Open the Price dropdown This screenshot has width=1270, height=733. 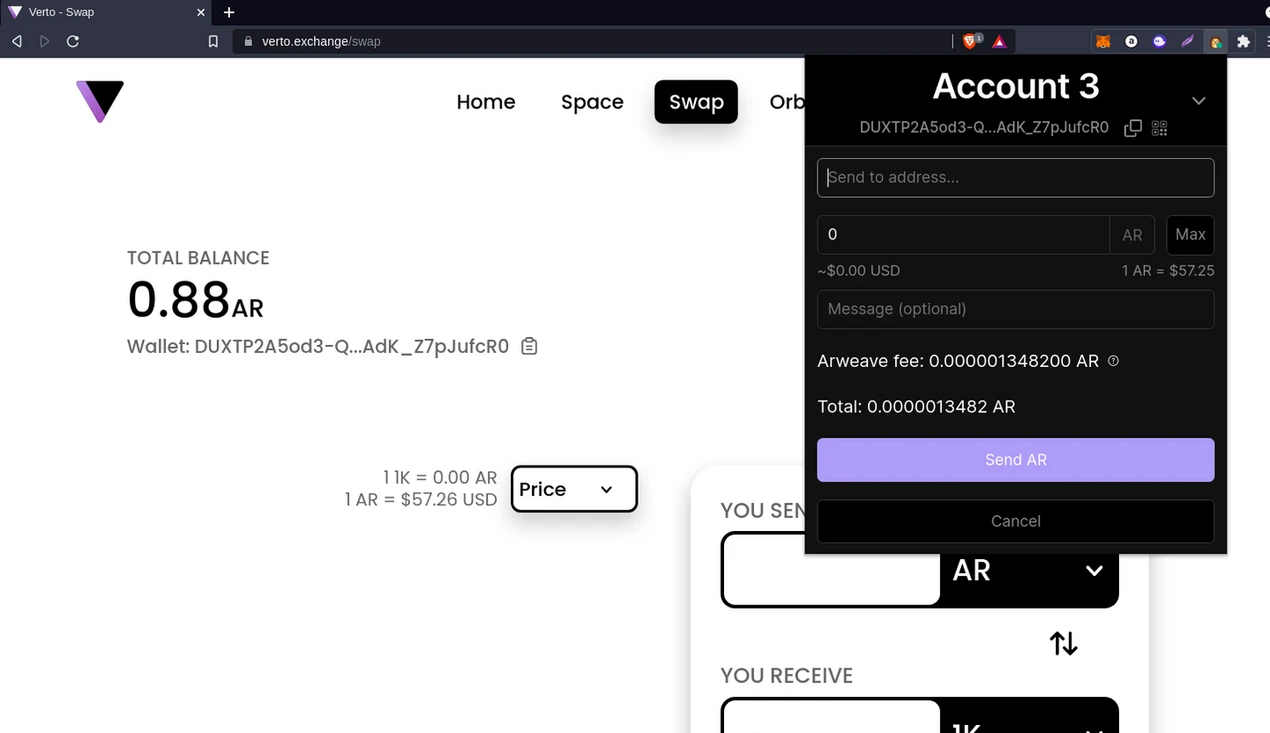point(574,489)
